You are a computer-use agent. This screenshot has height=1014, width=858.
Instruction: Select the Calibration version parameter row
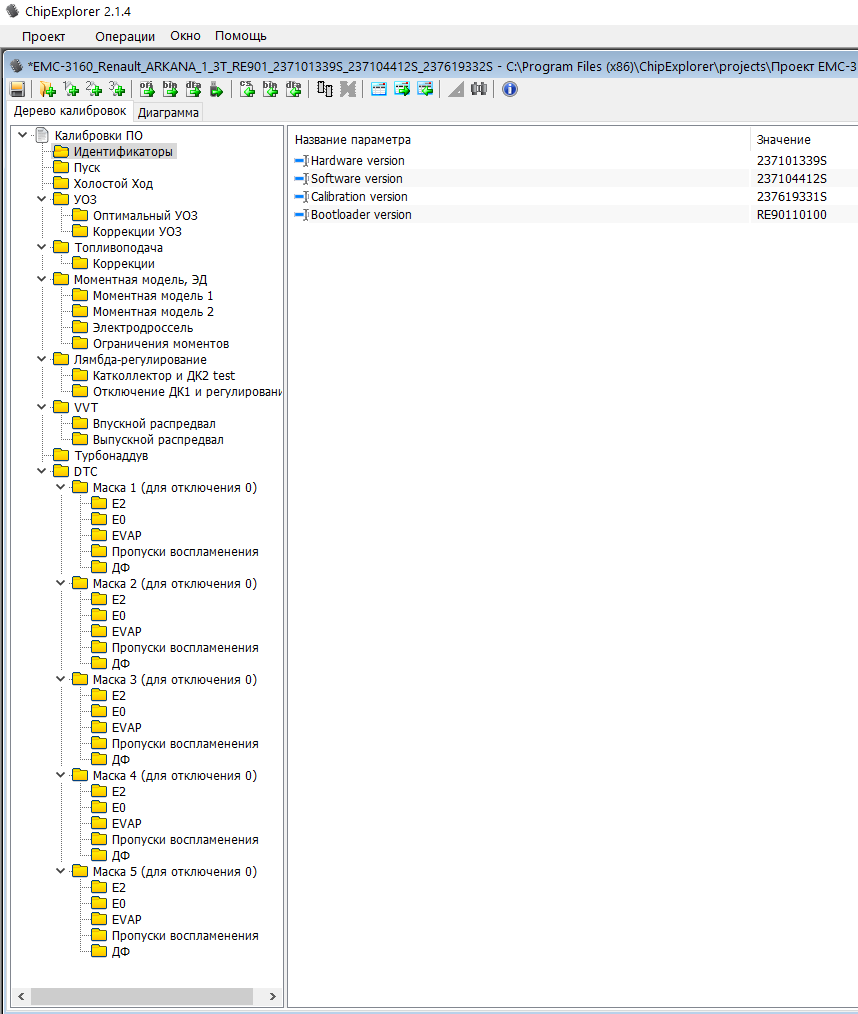pos(359,197)
